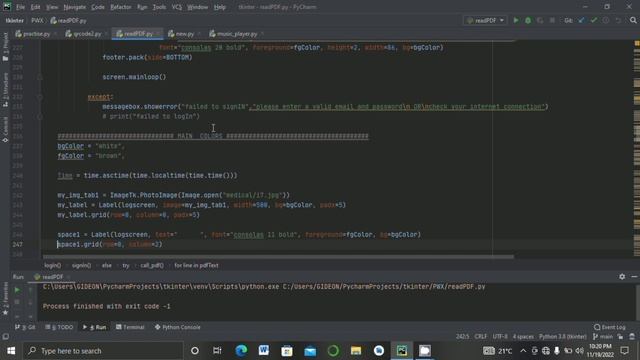This screenshot has height=360, width=640.
Task: Run readPDF with the green play icon
Action: pos(516,20)
